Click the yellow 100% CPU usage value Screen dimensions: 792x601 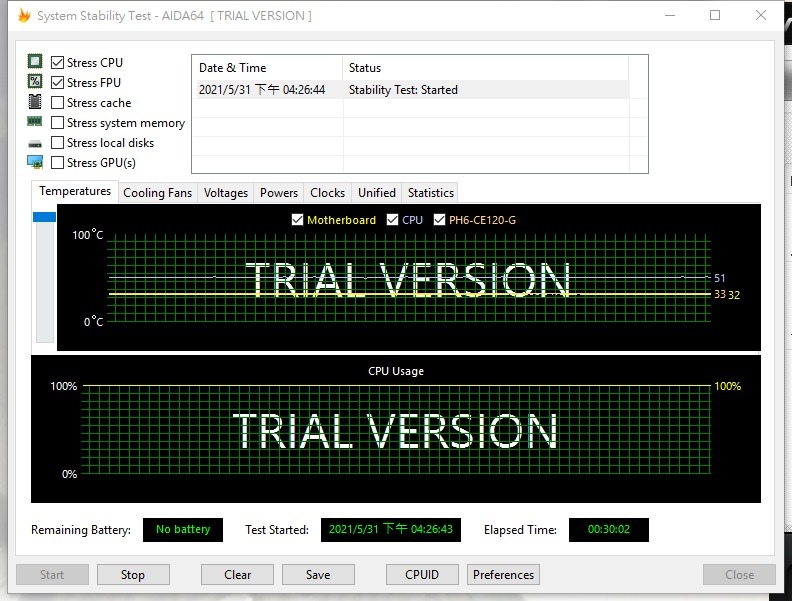[x=727, y=386]
